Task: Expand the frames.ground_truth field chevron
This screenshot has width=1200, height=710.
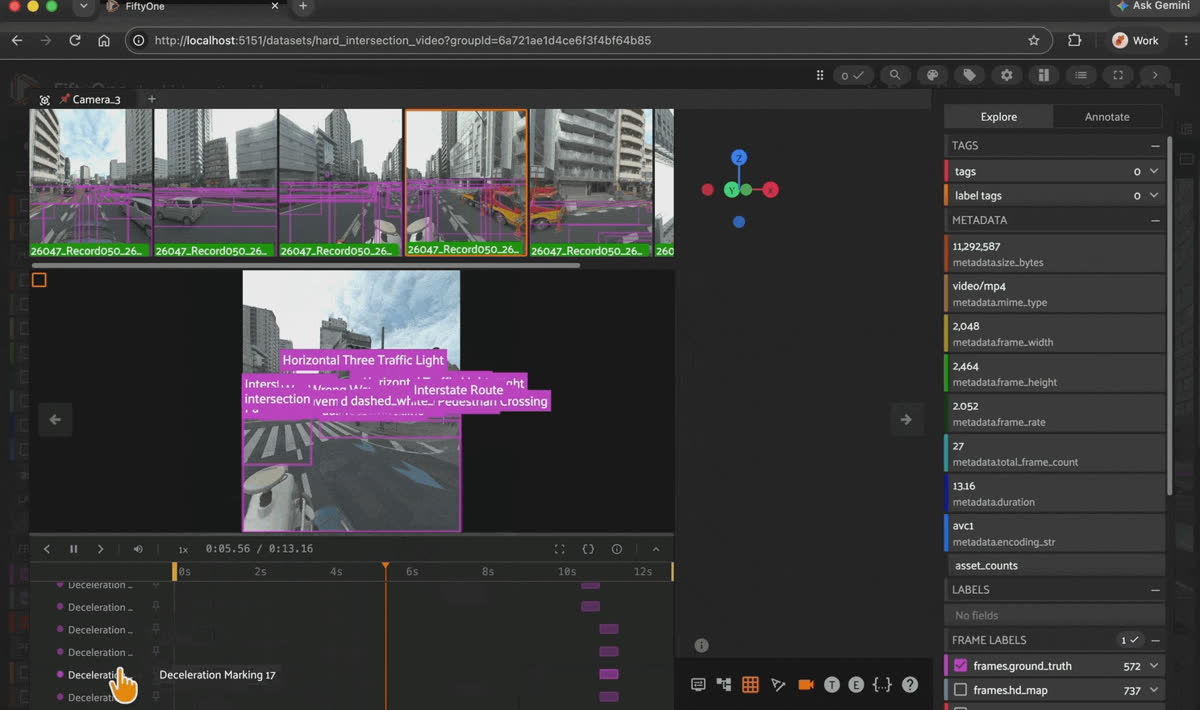Action: click(x=1154, y=666)
